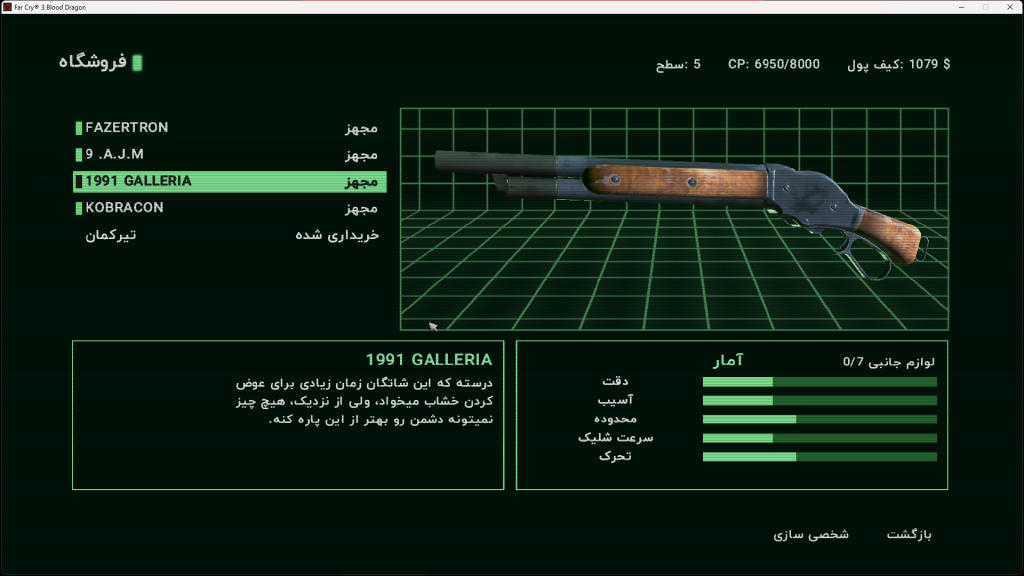Click the محدوده (range) stat bar
Screen dimensions: 1024x576
click(x=820, y=419)
